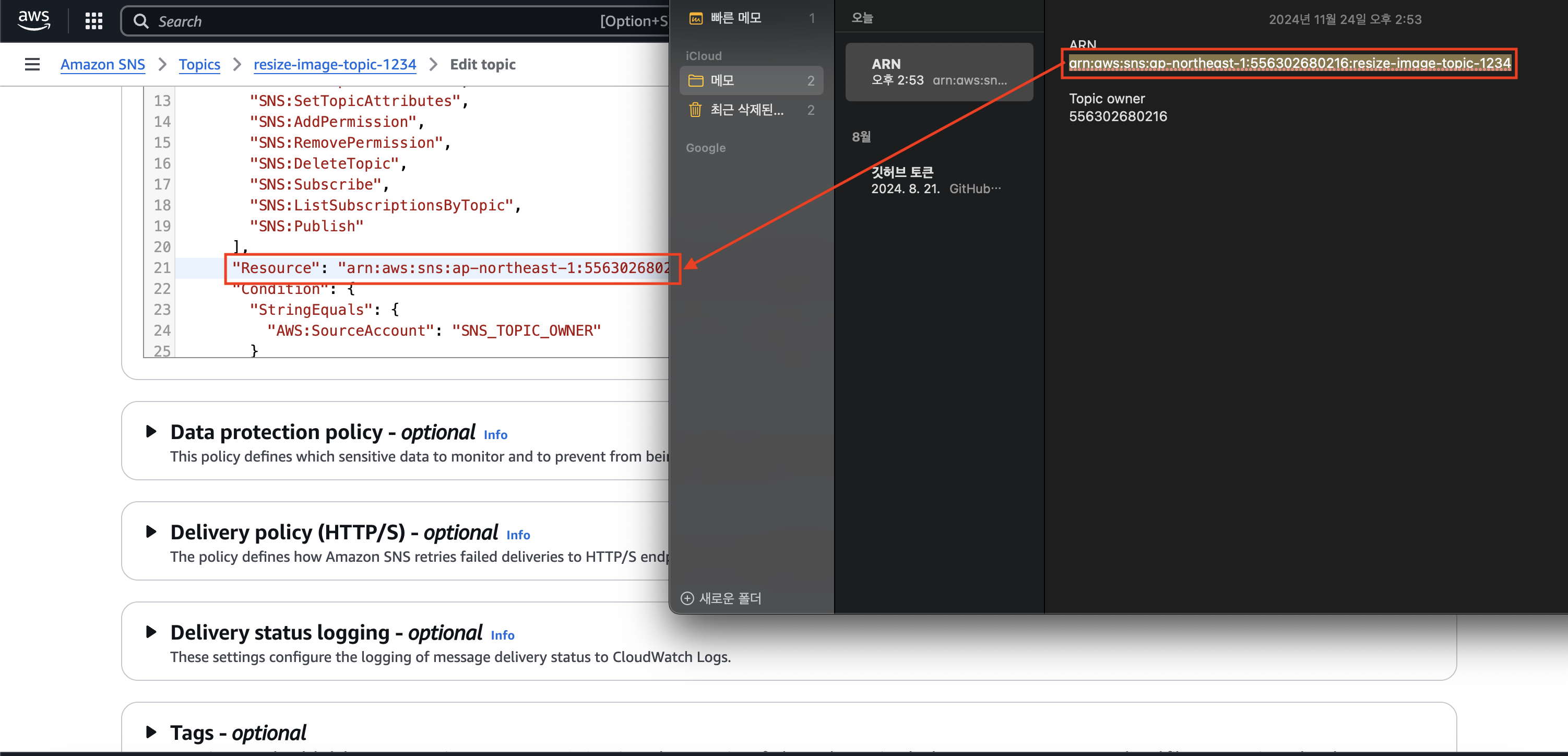Select the ARN note in notes list

[x=939, y=72]
